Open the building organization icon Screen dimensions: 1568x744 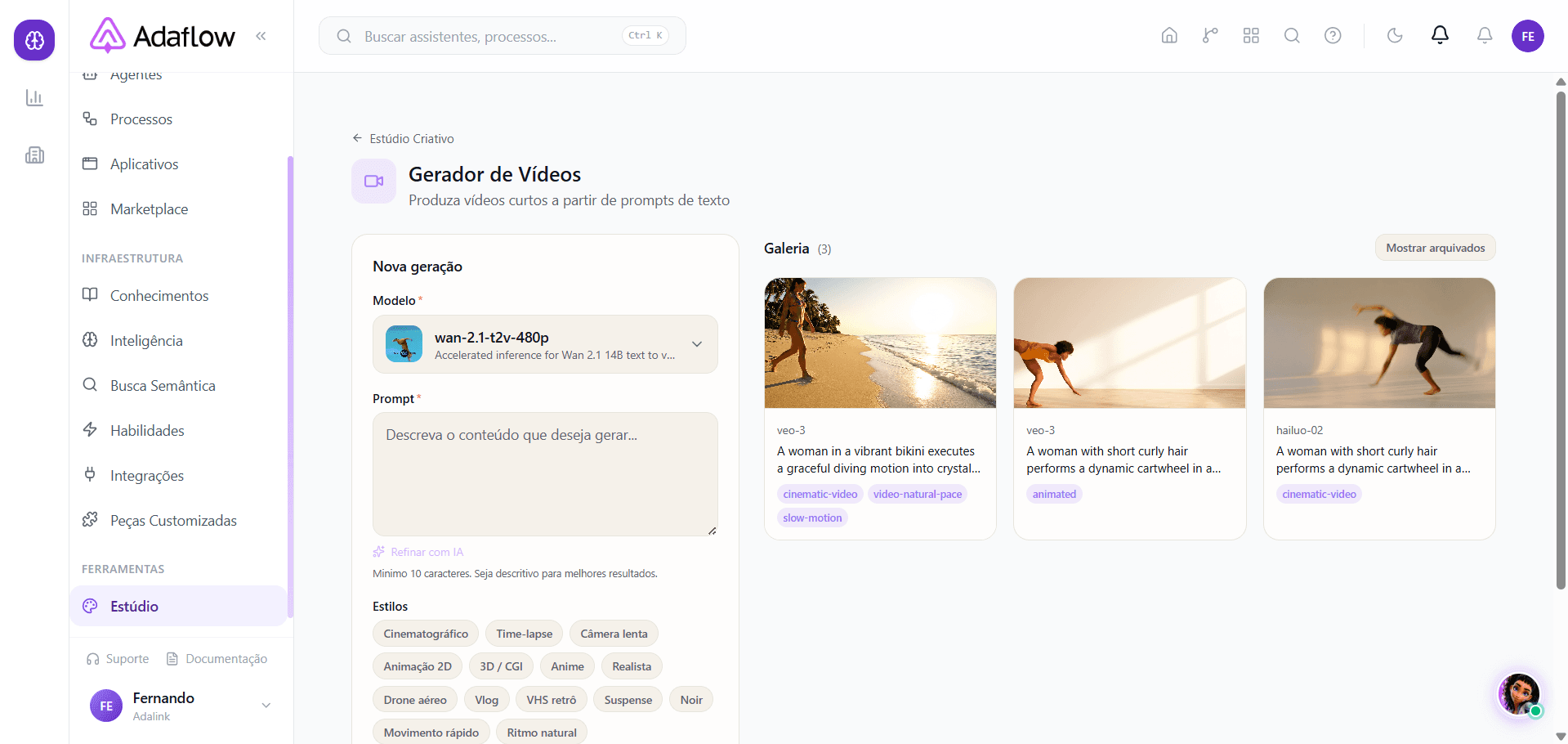[34, 155]
